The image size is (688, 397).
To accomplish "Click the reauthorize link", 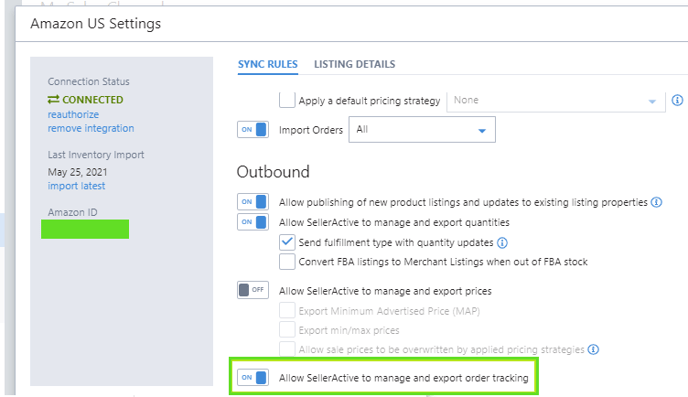I will tap(73, 114).
